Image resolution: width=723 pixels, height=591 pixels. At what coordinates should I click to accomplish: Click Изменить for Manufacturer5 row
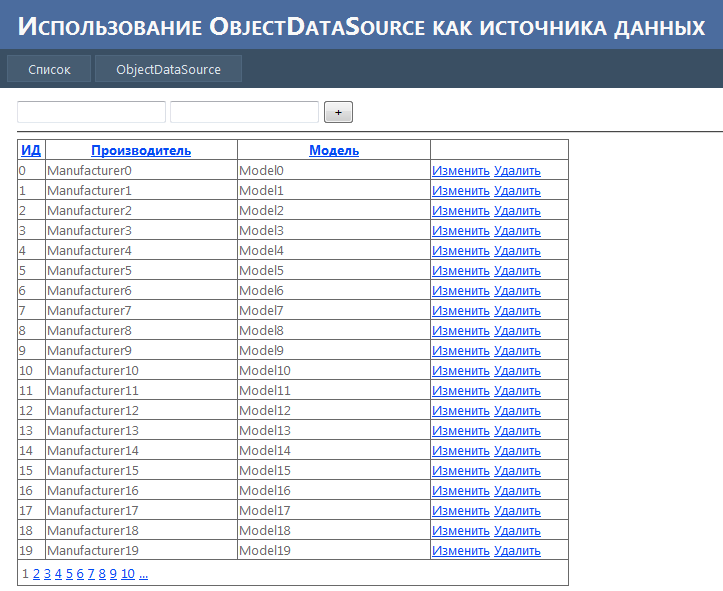[461, 271]
